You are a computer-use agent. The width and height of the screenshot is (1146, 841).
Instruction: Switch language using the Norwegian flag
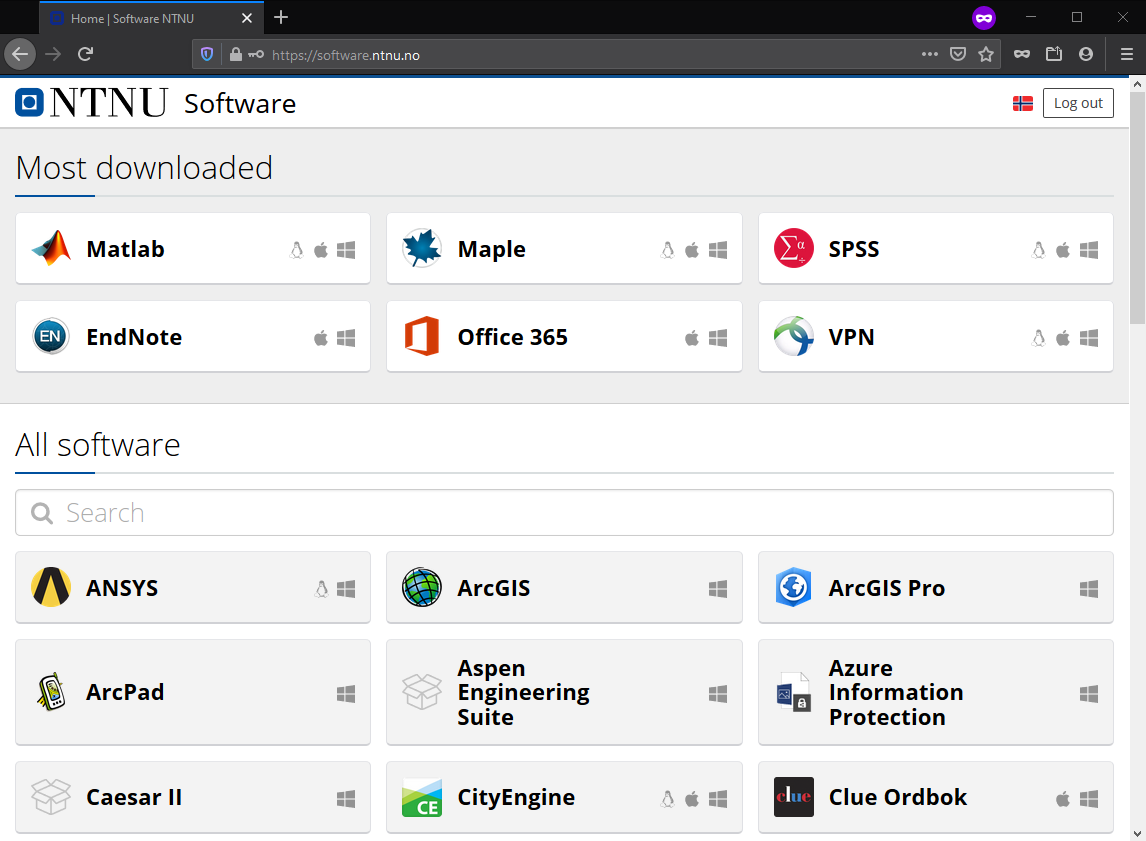pos(1022,104)
